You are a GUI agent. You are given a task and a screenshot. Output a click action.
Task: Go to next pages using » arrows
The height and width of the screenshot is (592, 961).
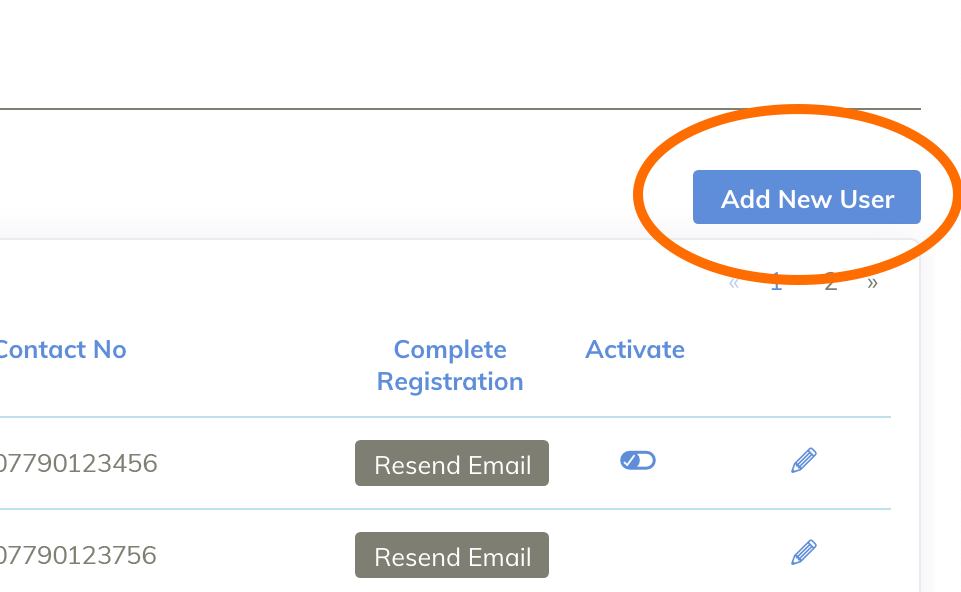[x=872, y=283]
